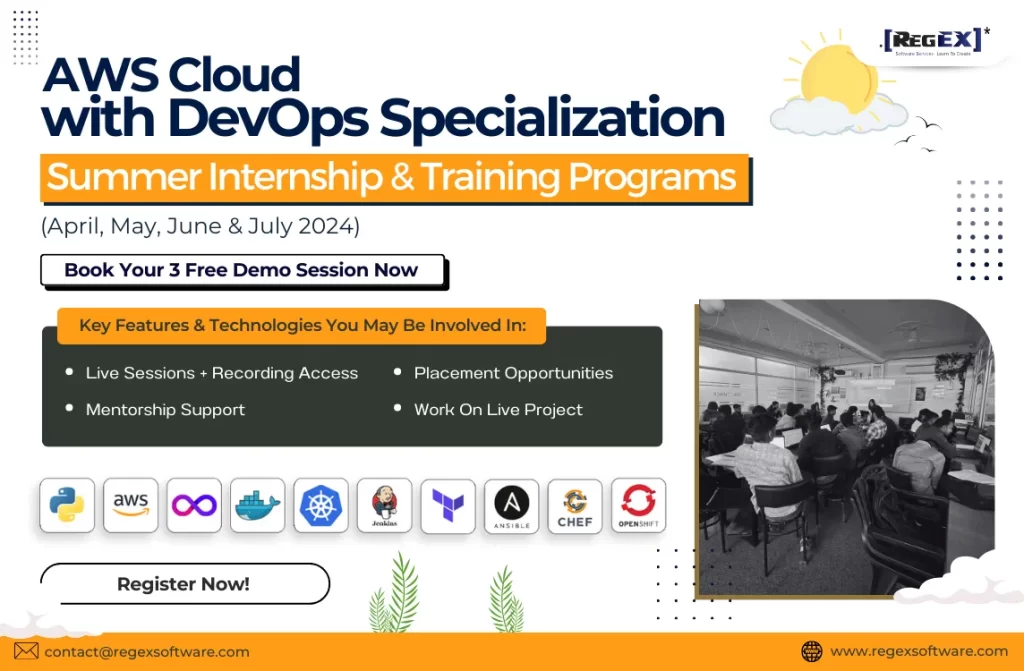Viewport: 1024px width, 671px height.
Task: Select Live Sessions + Recording Access text
Action: 222,373
